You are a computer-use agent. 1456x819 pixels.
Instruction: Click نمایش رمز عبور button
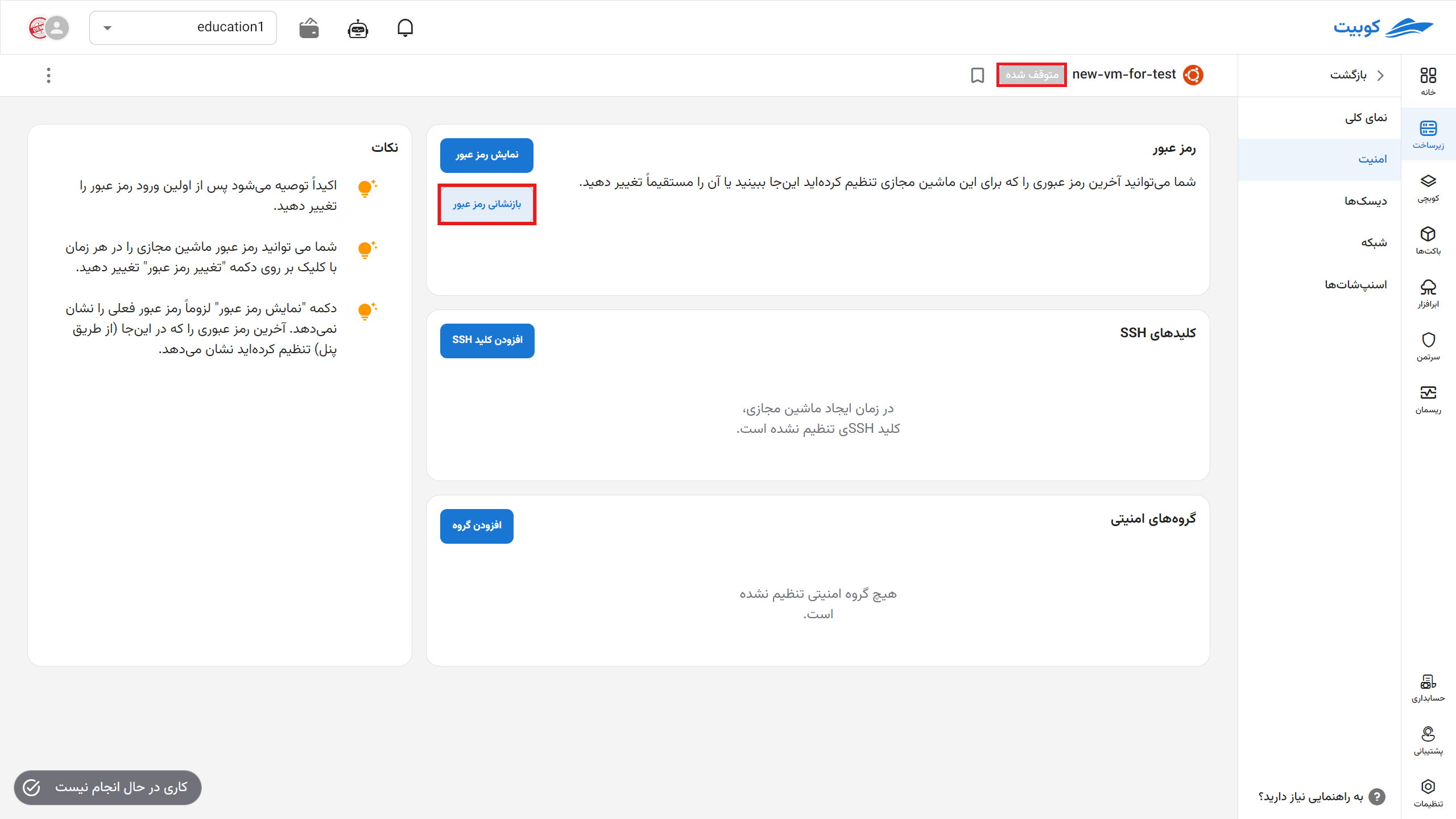486,155
